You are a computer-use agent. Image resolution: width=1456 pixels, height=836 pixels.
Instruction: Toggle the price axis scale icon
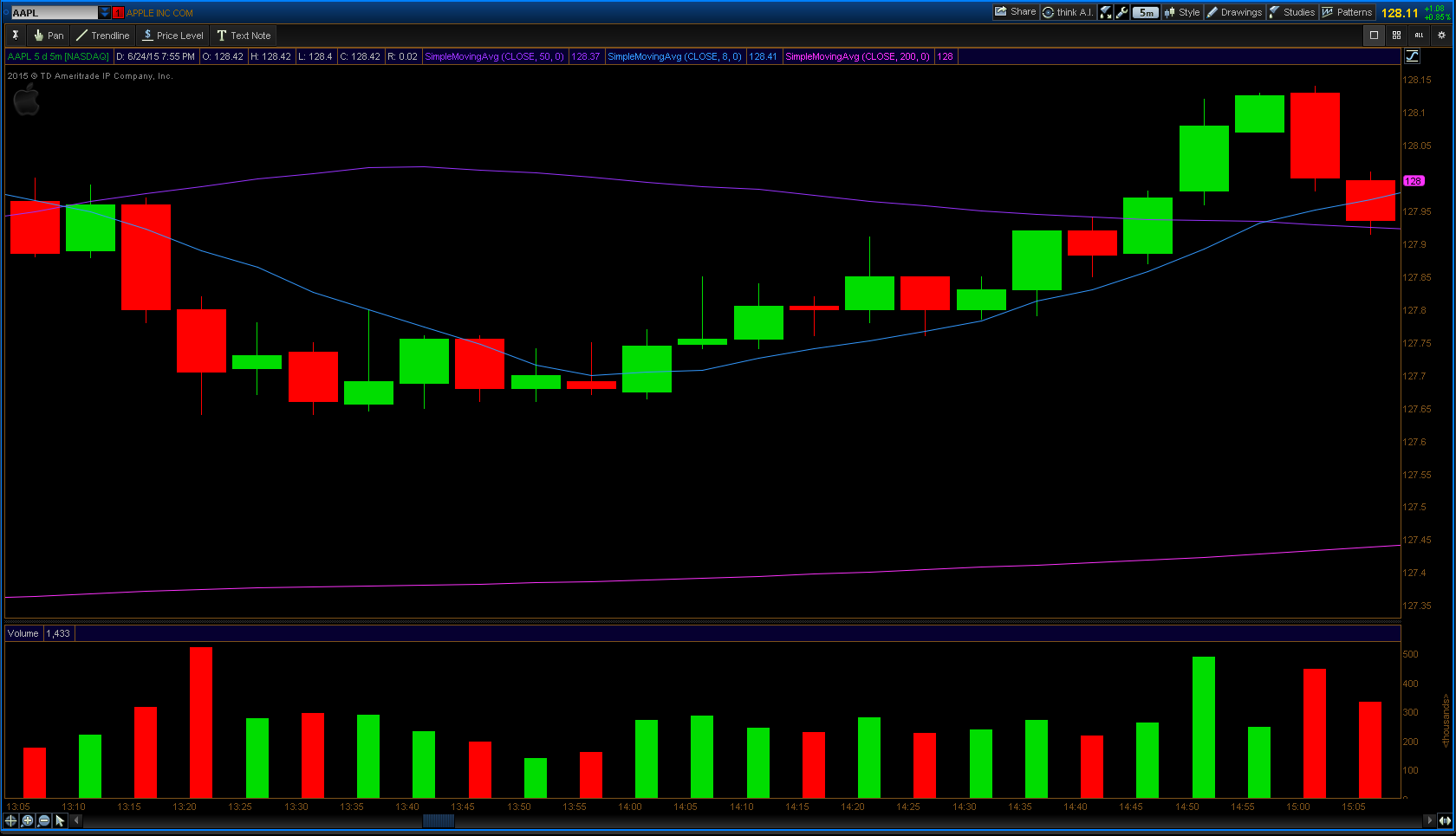pyautogui.click(x=1413, y=56)
